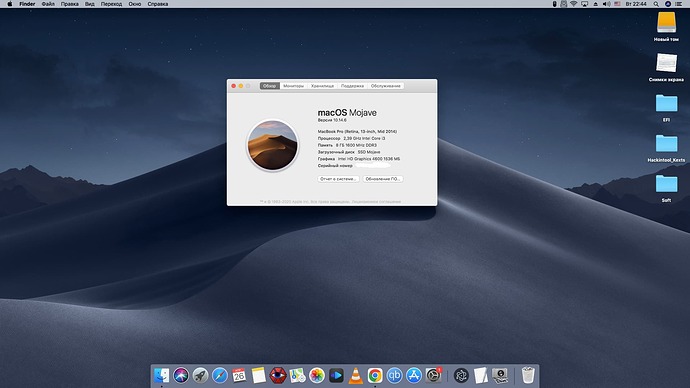Open the dark atom-shaped app in dock

coord(461,375)
